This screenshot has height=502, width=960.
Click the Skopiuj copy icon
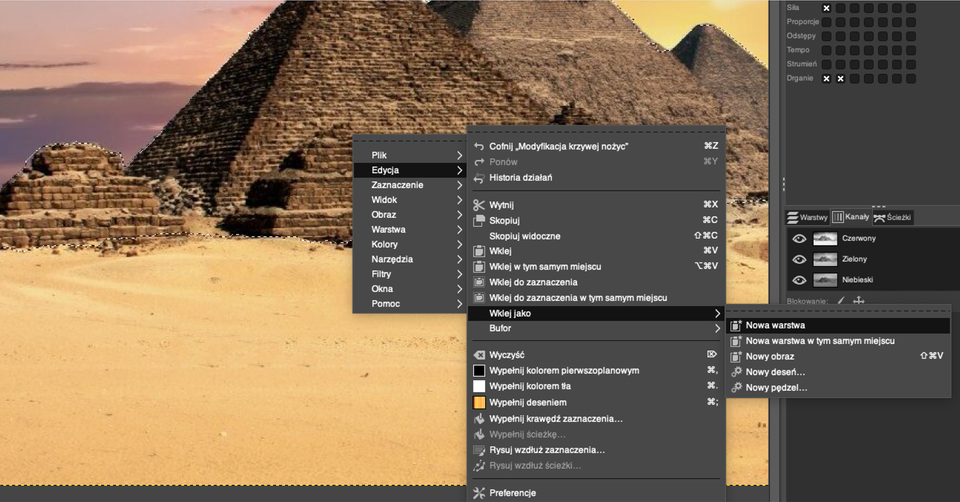(479, 220)
